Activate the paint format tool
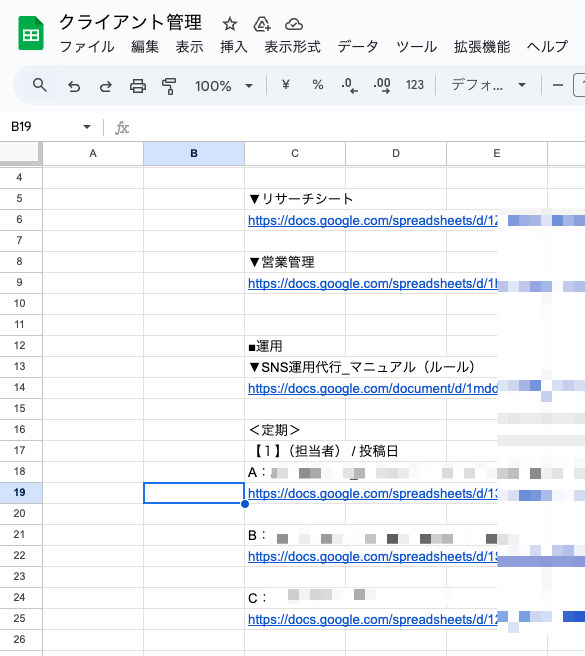 [169, 86]
